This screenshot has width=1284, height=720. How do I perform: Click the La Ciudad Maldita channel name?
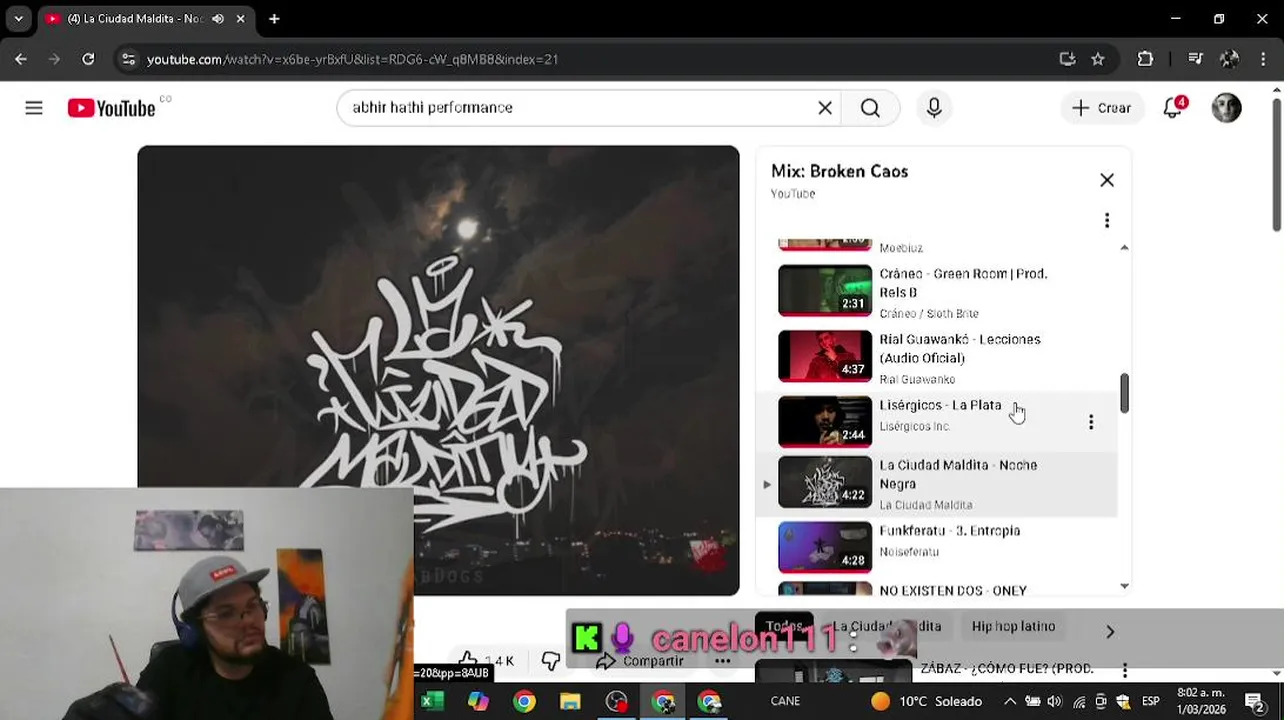[x=926, y=505]
